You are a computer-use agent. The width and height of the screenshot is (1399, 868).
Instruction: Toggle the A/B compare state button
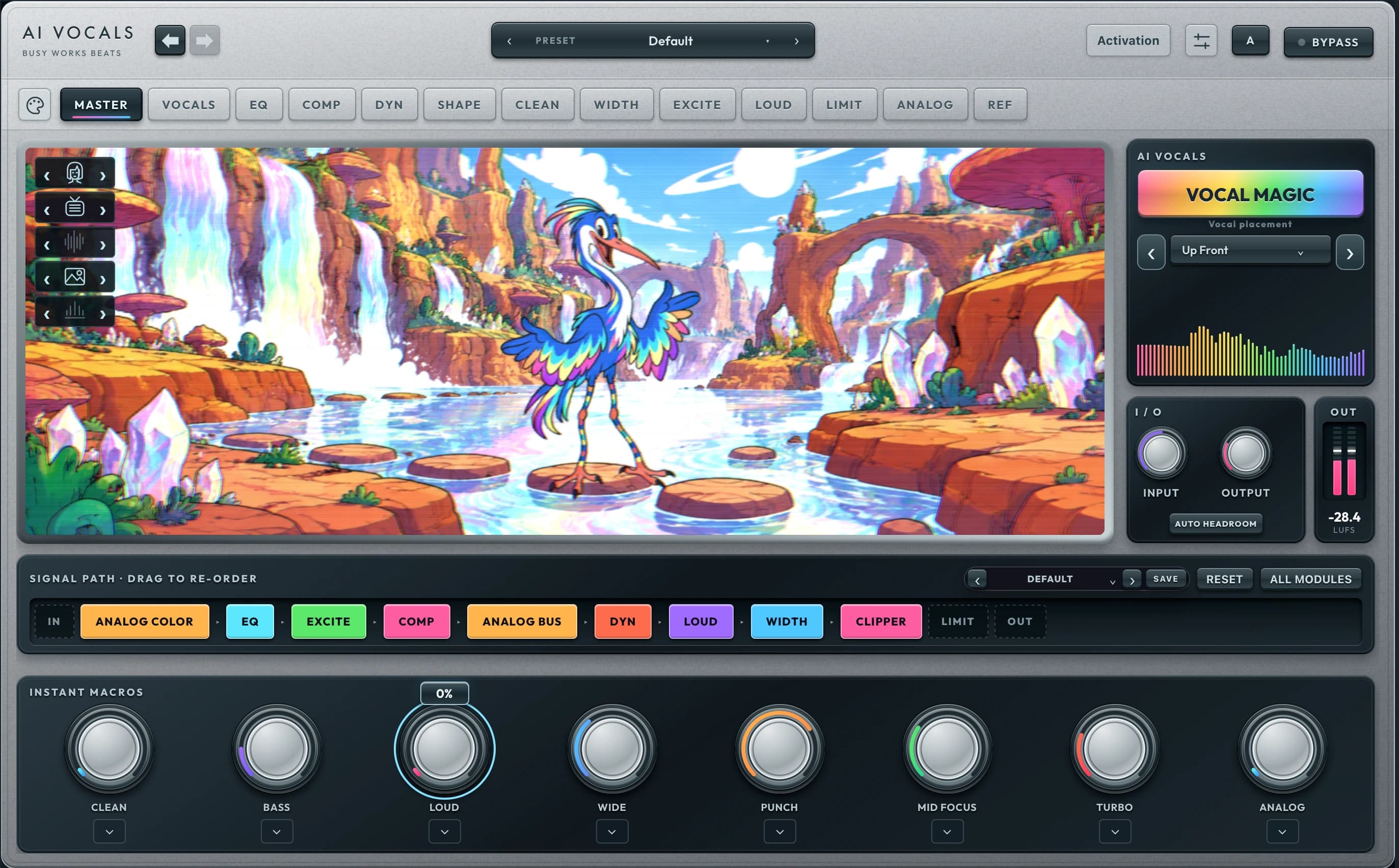1250,41
